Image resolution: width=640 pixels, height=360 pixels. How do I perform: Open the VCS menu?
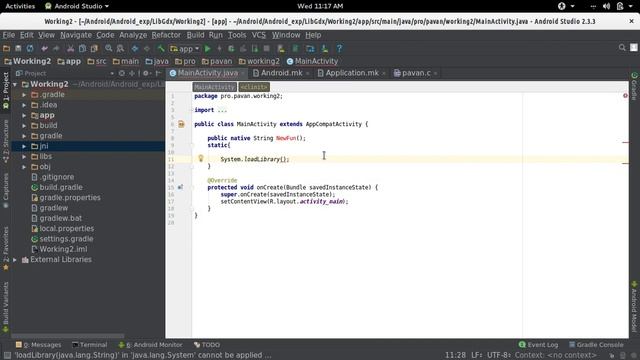coord(258,35)
